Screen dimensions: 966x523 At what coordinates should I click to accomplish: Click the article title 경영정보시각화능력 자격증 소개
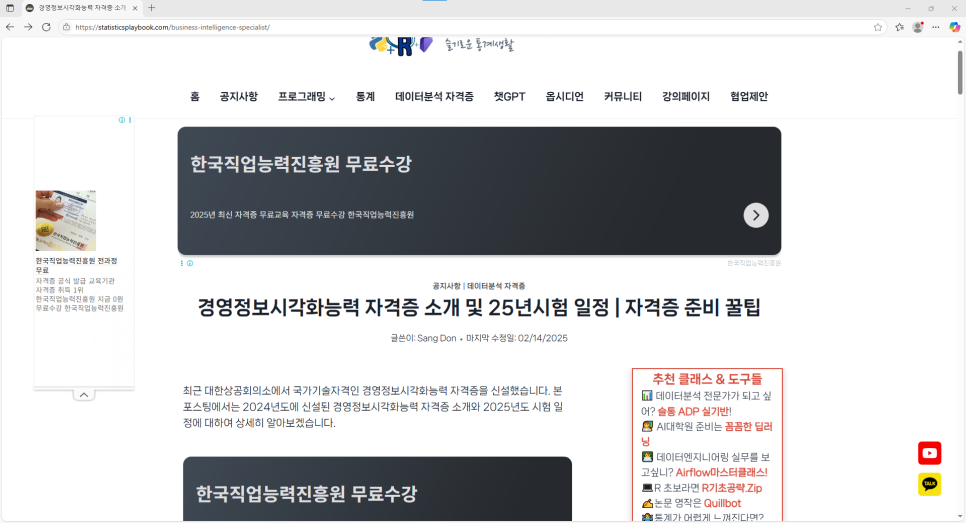click(479, 307)
